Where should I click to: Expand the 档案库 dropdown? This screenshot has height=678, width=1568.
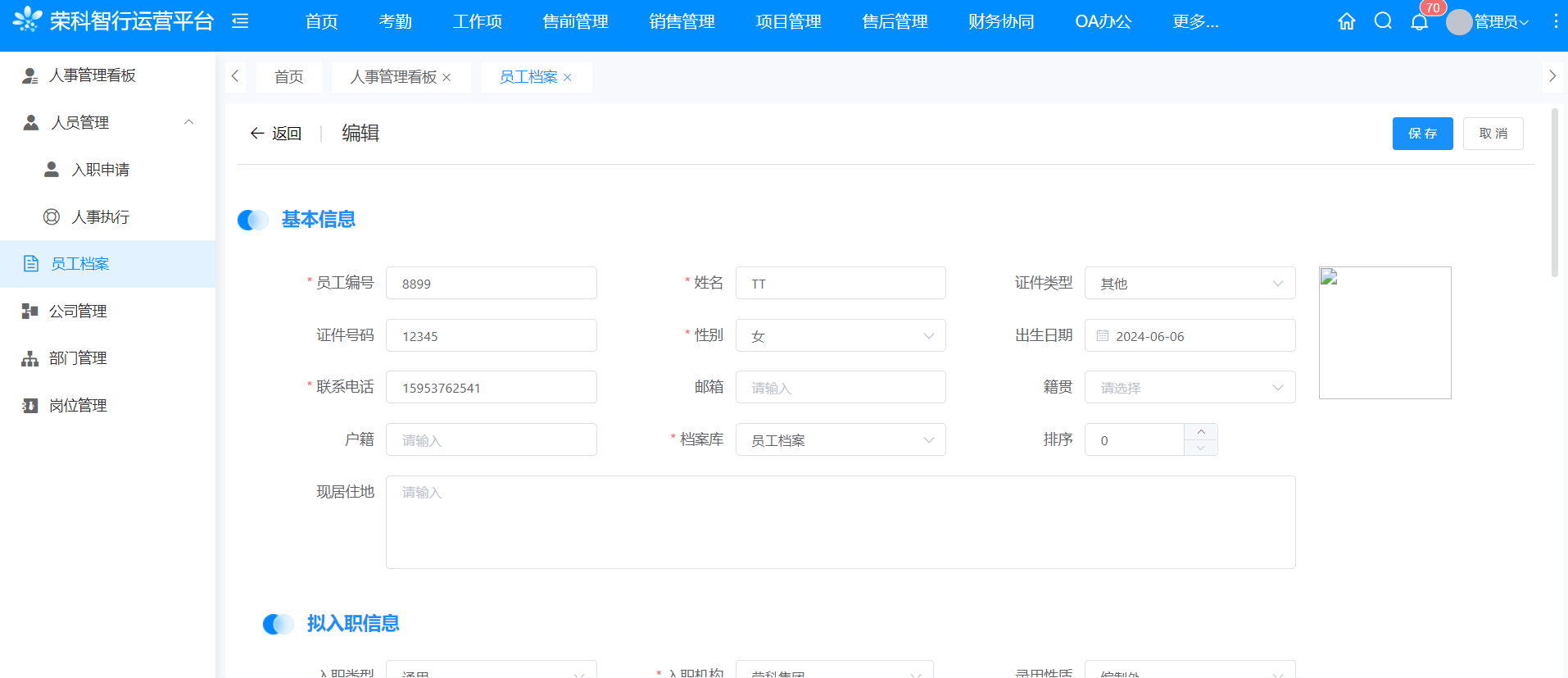click(840, 439)
